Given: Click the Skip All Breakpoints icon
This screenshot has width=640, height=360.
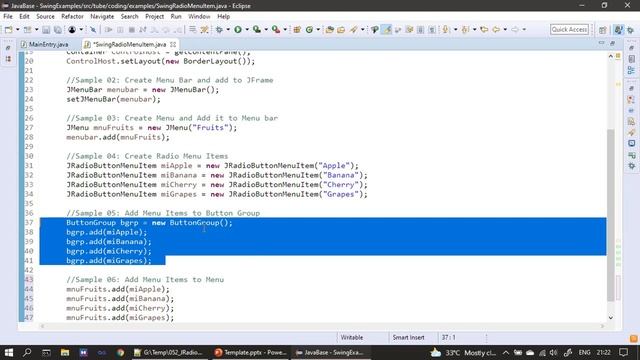Looking at the screenshot, I should coord(93,30).
